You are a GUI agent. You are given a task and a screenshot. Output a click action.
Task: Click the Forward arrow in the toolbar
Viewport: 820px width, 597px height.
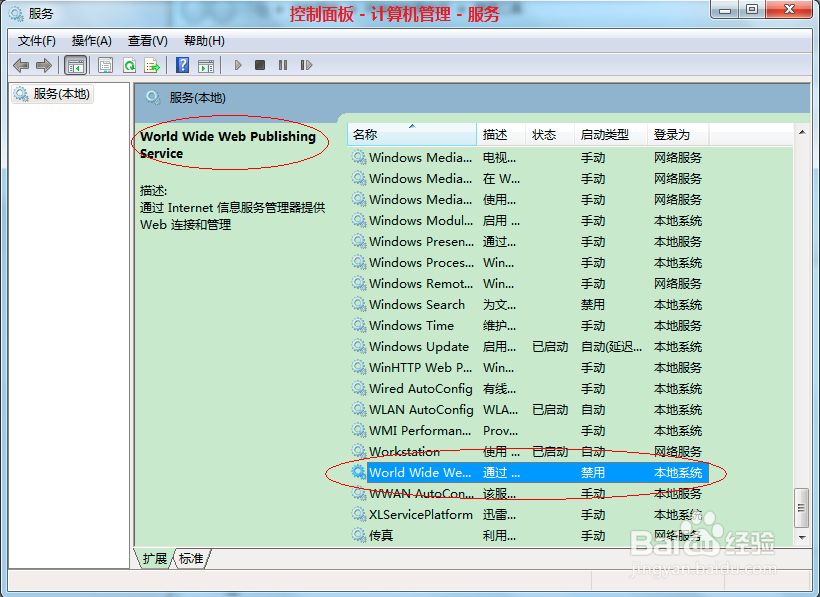click(x=44, y=65)
